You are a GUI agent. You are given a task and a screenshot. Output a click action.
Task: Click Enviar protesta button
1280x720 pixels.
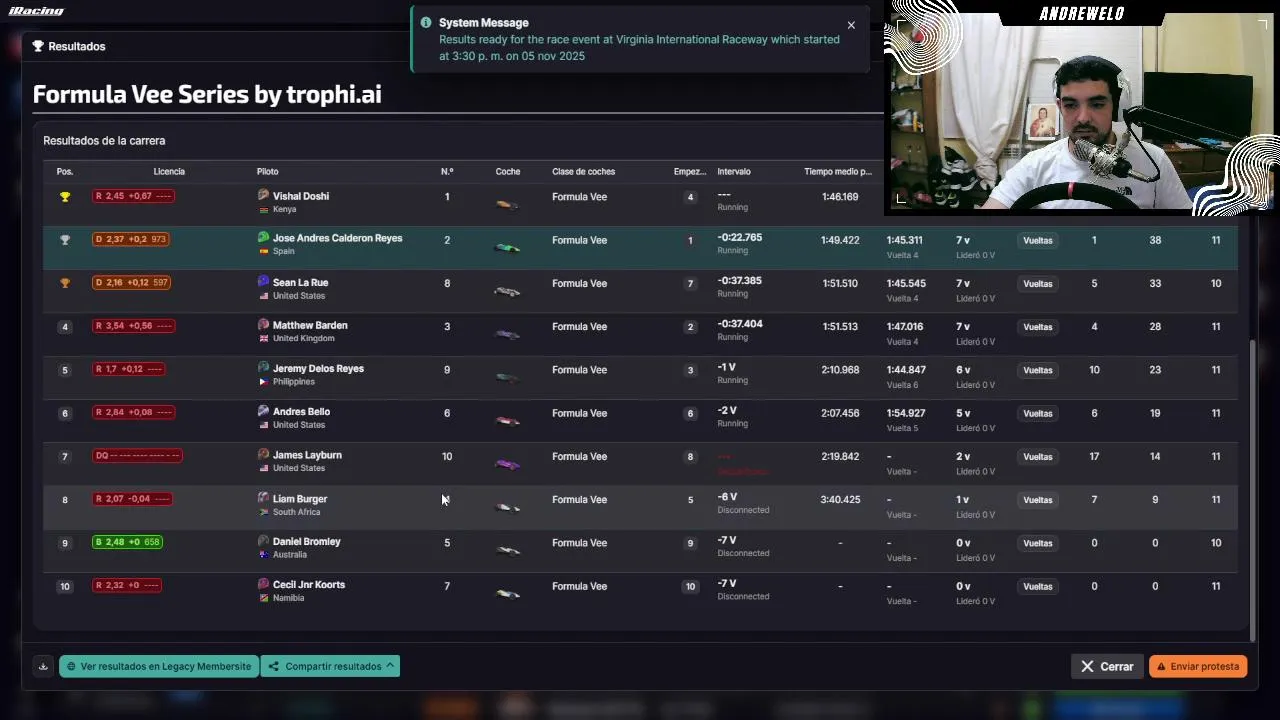click(x=1198, y=666)
